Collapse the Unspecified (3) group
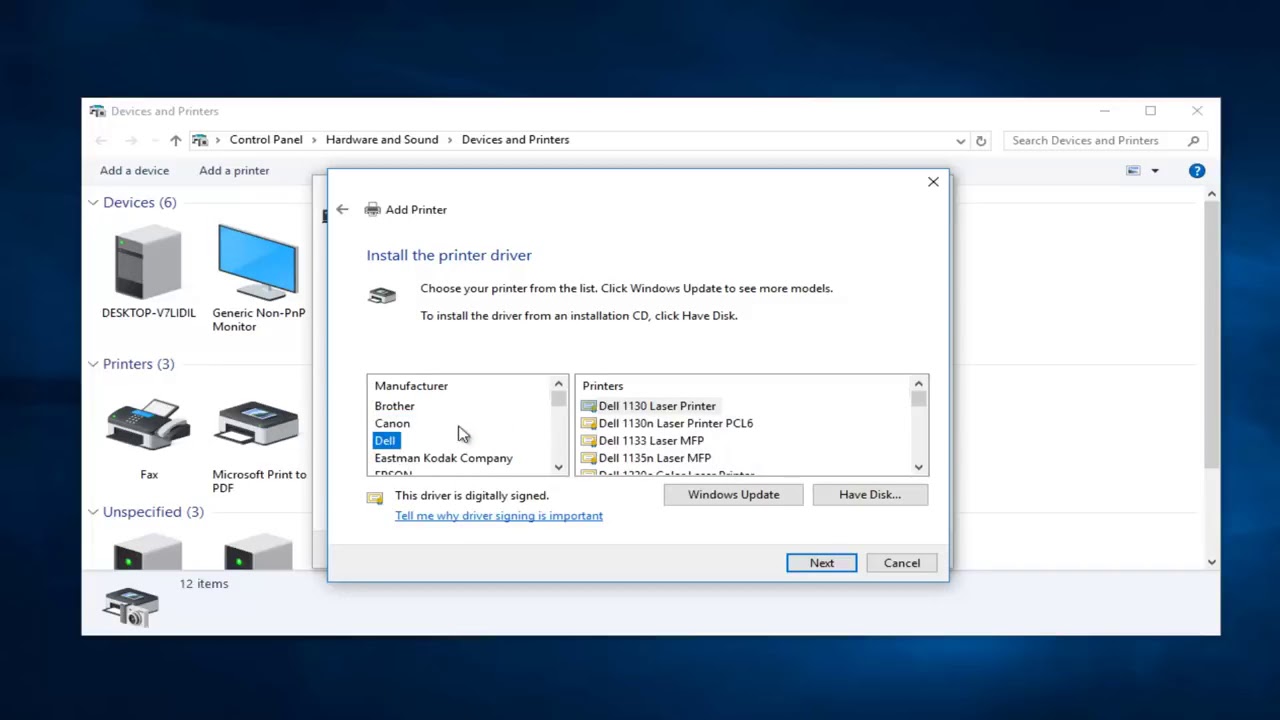This screenshot has height=720, width=1280. [x=93, y=512]
